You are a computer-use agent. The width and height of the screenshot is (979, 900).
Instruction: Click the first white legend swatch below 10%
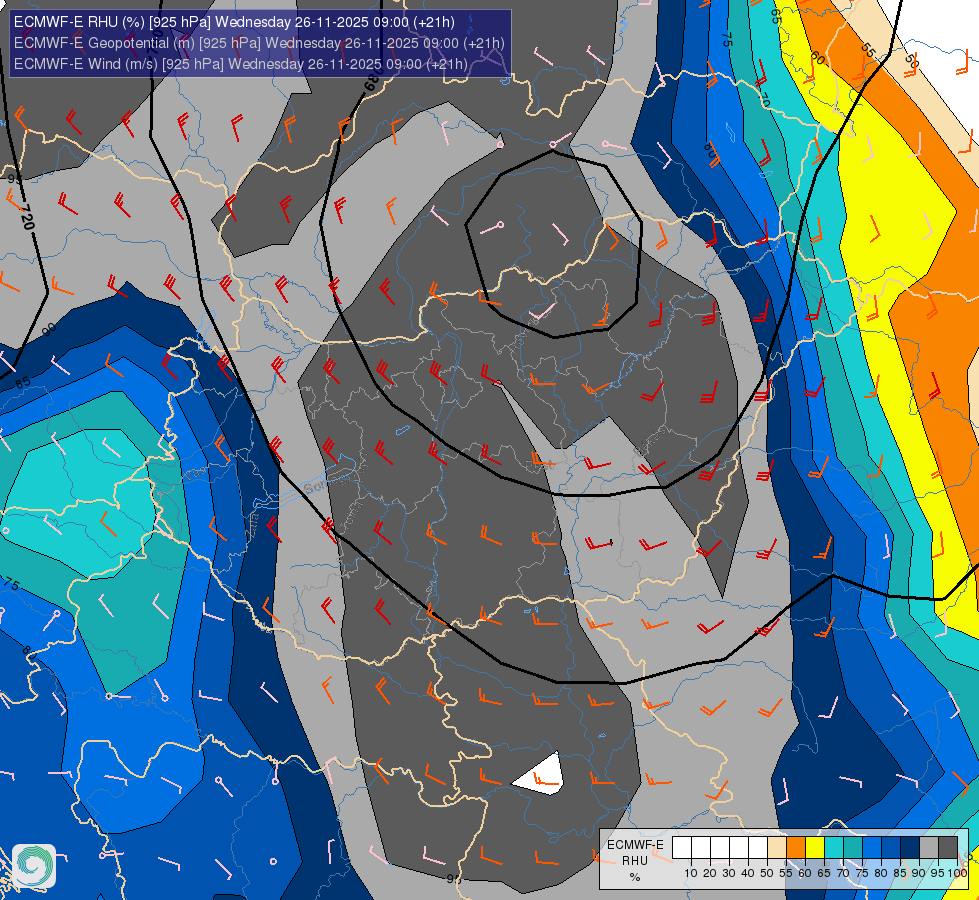point(682,848)
